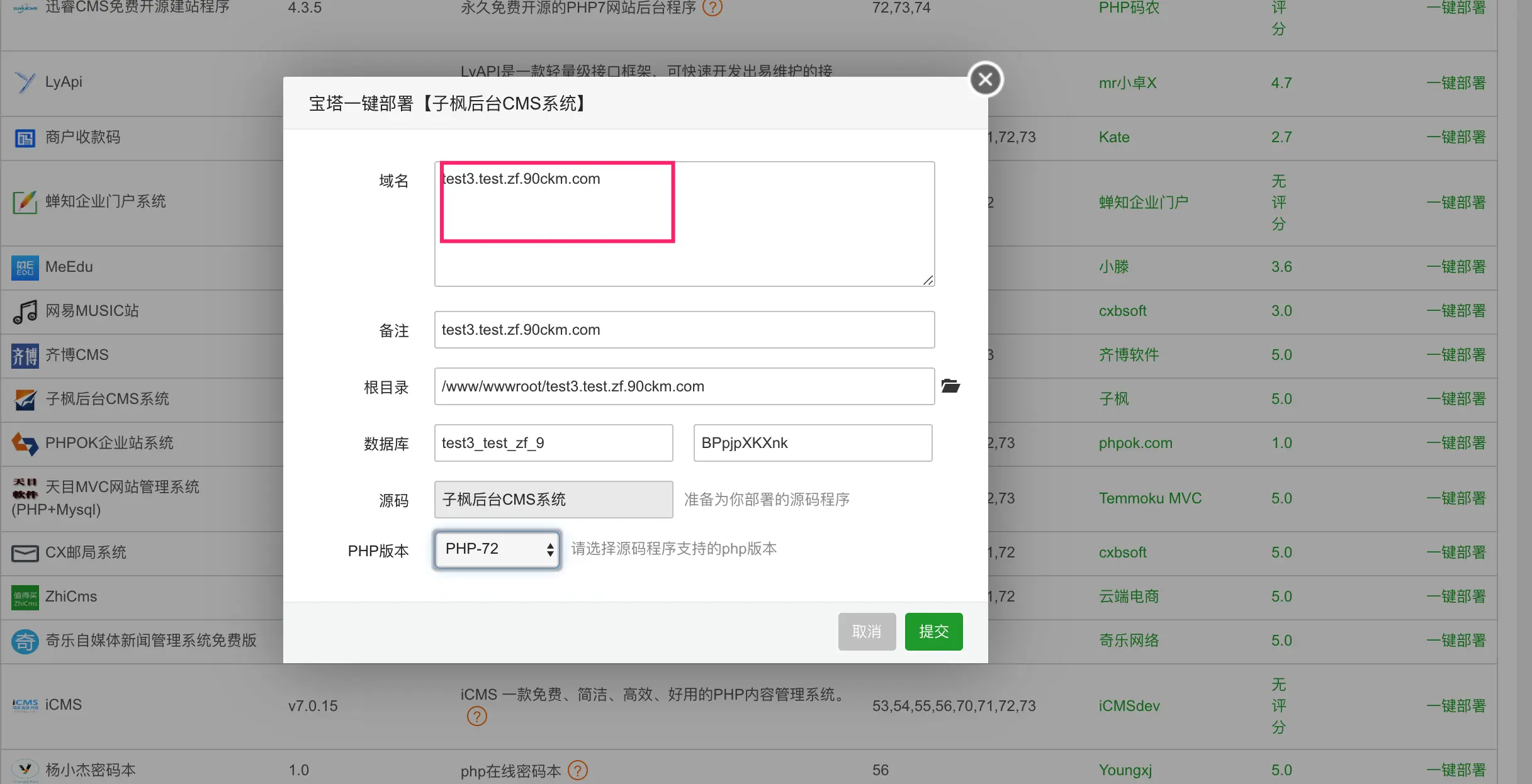Click 一键部署 link for iCMS row
The height and width of the screenshot is (784, 1532).
[x=1455, y=706]
